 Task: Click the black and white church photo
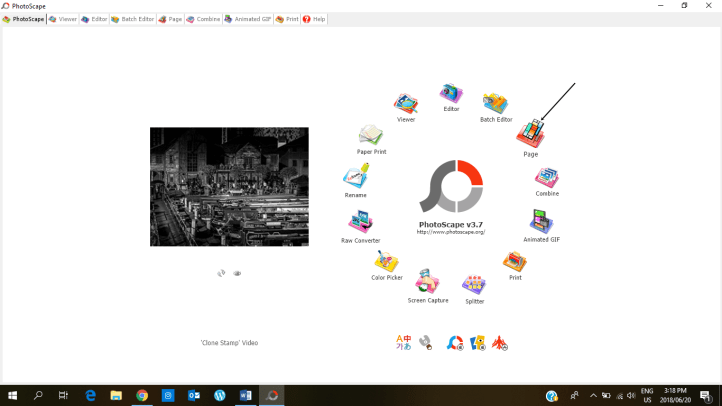pyautogui.click(x=229, y=187)
